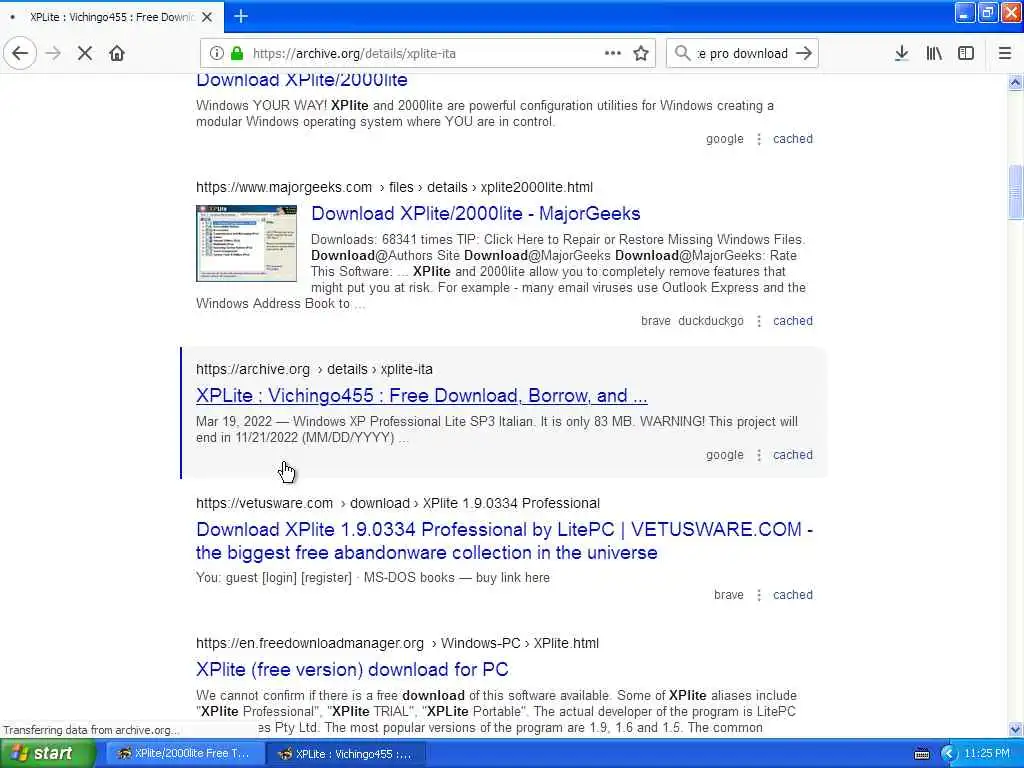Open the Windows Start menu
Viewport: 1024px width, 768px height.
pyautogui.click(x=46, y=754)
